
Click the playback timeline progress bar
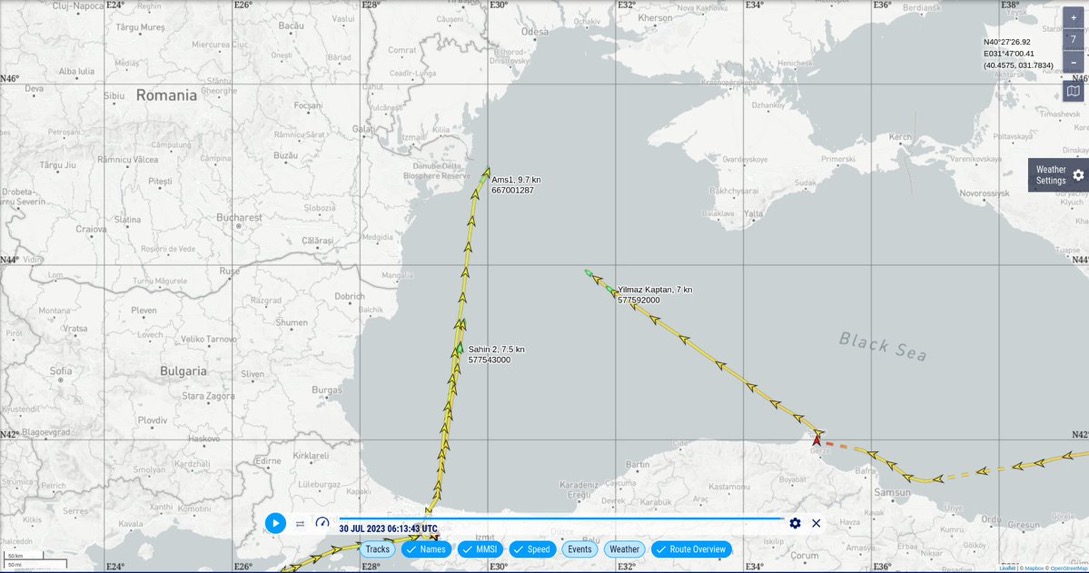[562, 518]
